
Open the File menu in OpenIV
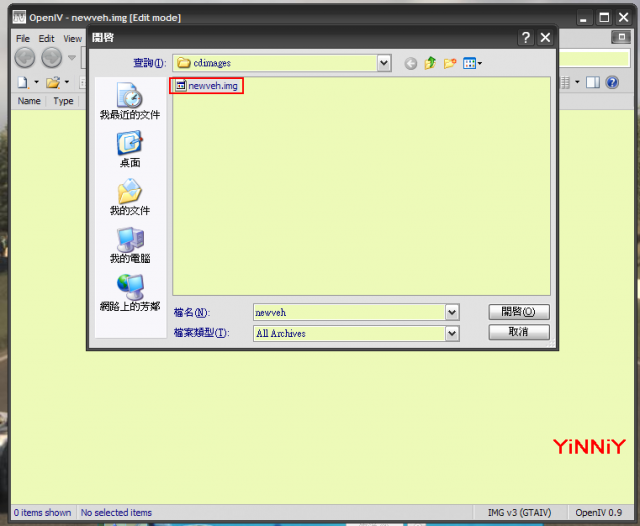[23, 38]
